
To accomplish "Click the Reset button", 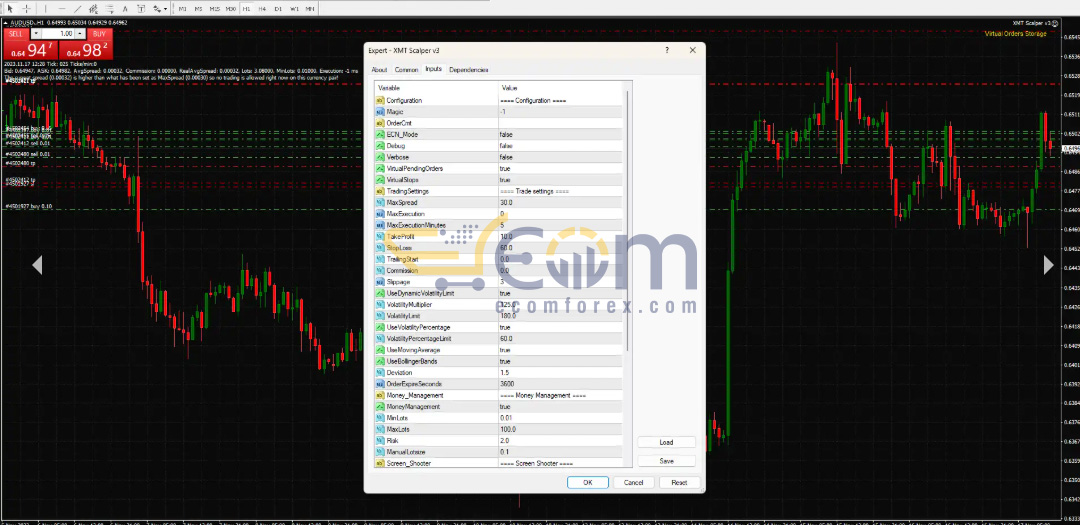I will [x=679, y=482].
